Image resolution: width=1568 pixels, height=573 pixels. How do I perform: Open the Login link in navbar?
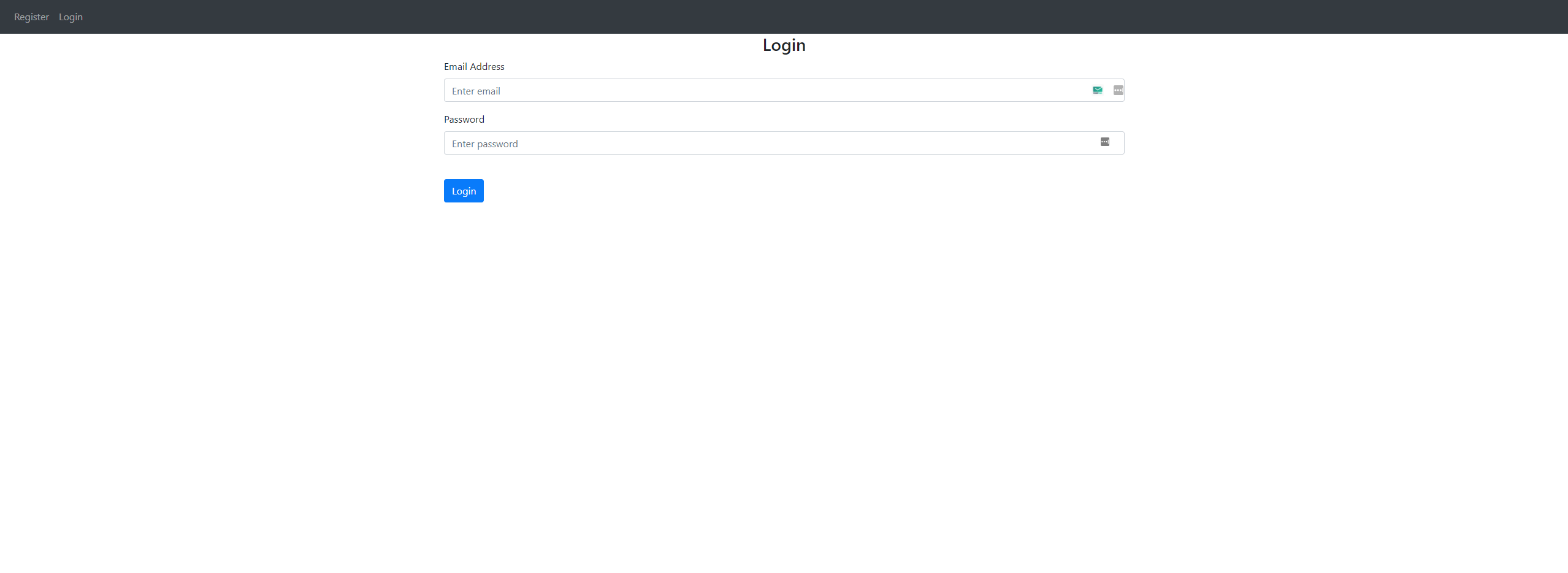pyautogui.click(x=71, y=17)
